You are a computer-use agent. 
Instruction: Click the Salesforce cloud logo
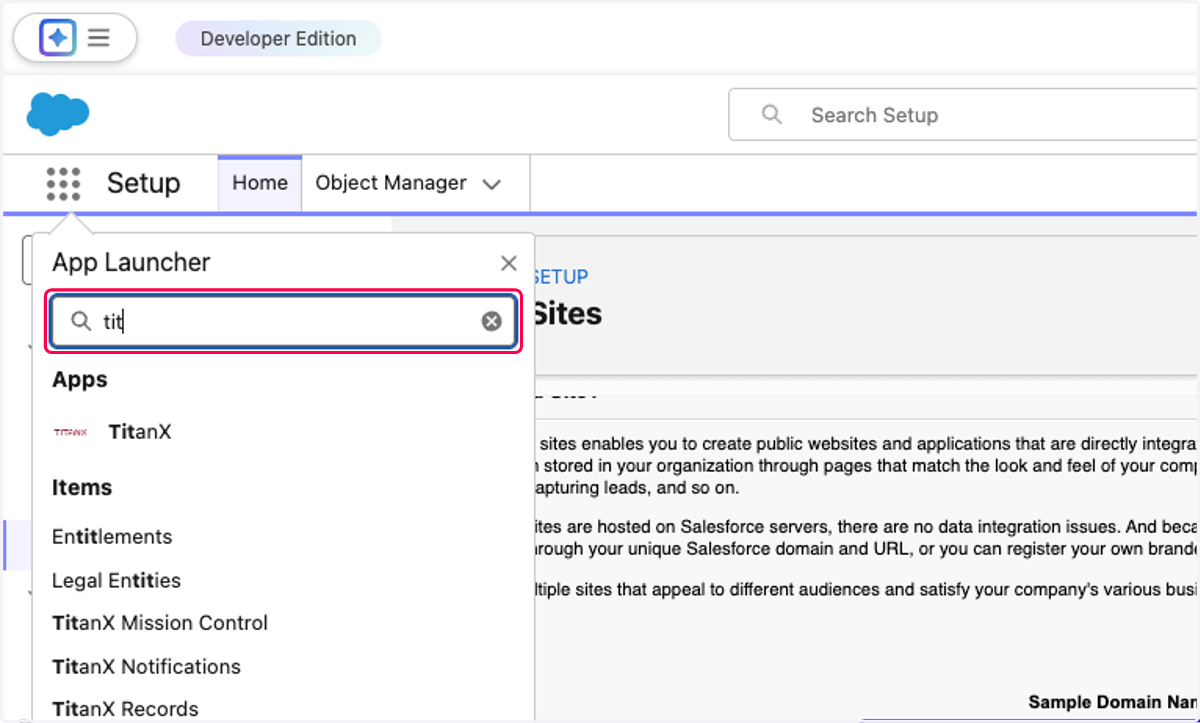tap(58, 114)
